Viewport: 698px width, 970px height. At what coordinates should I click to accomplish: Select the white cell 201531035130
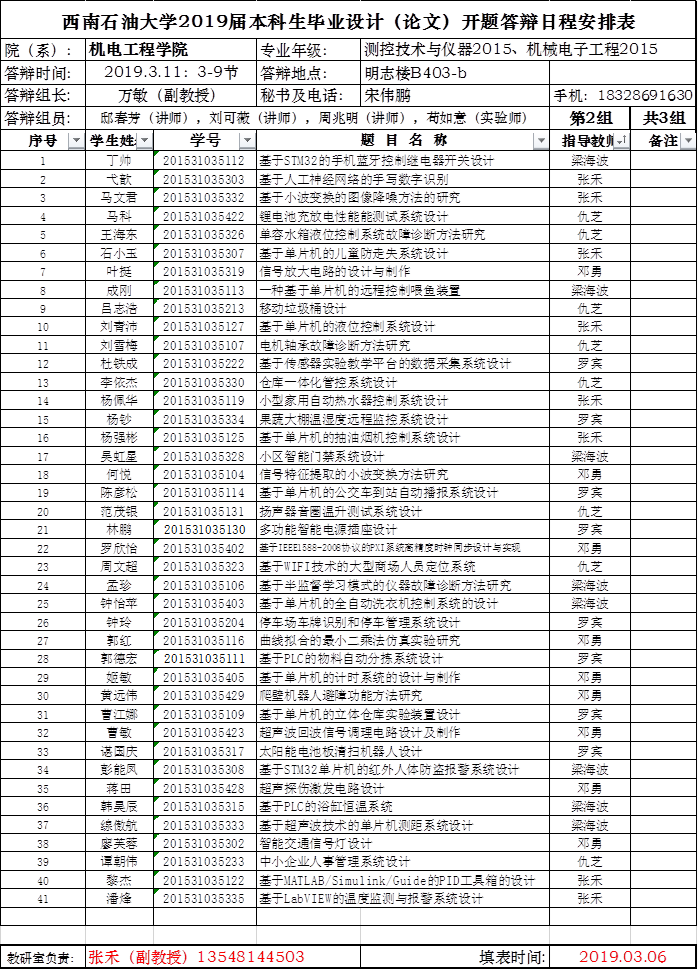(204, 529)
